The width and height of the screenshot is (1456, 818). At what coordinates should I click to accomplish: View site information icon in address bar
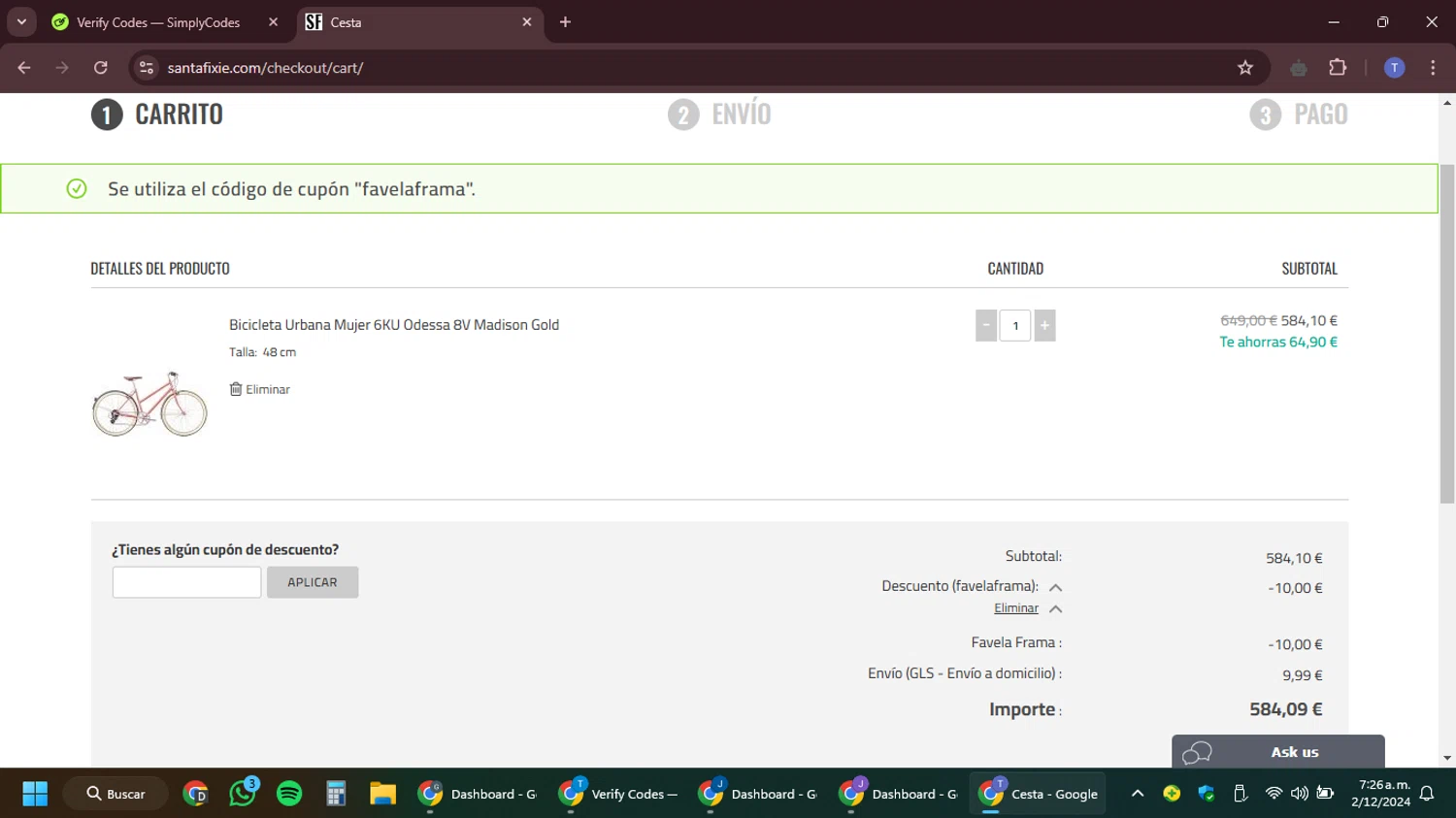pos(147,68)
